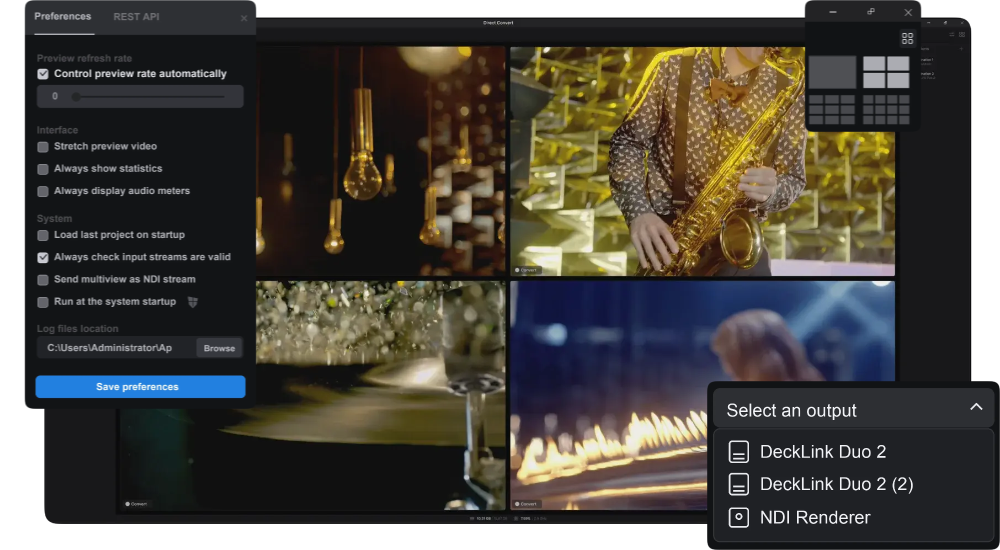1000x550 pixels.
Task: Click the Convert badge on flames preview
Action: tap(527, 503)
